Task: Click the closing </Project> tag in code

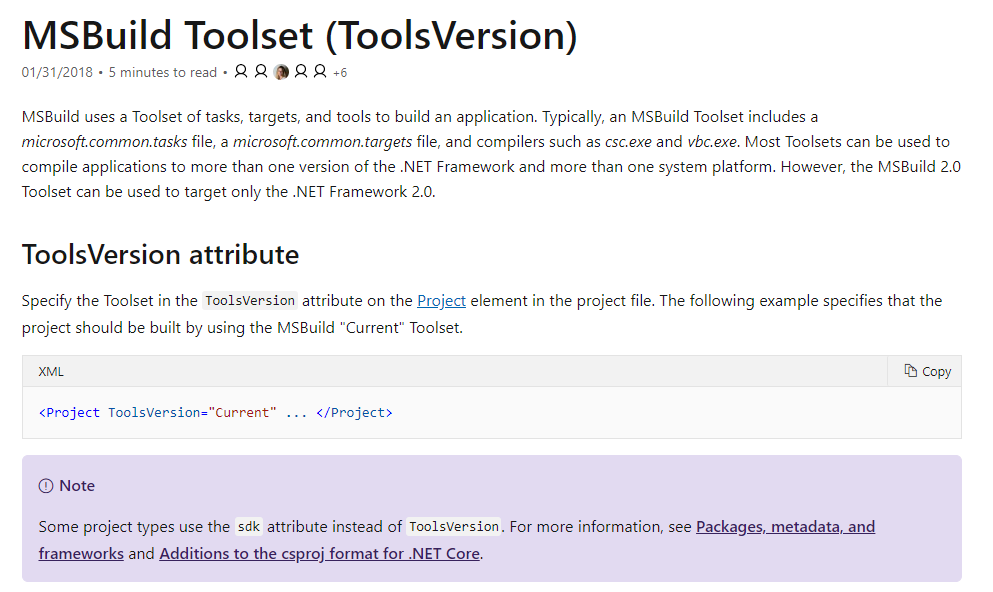Action: [x=354, y=413]
